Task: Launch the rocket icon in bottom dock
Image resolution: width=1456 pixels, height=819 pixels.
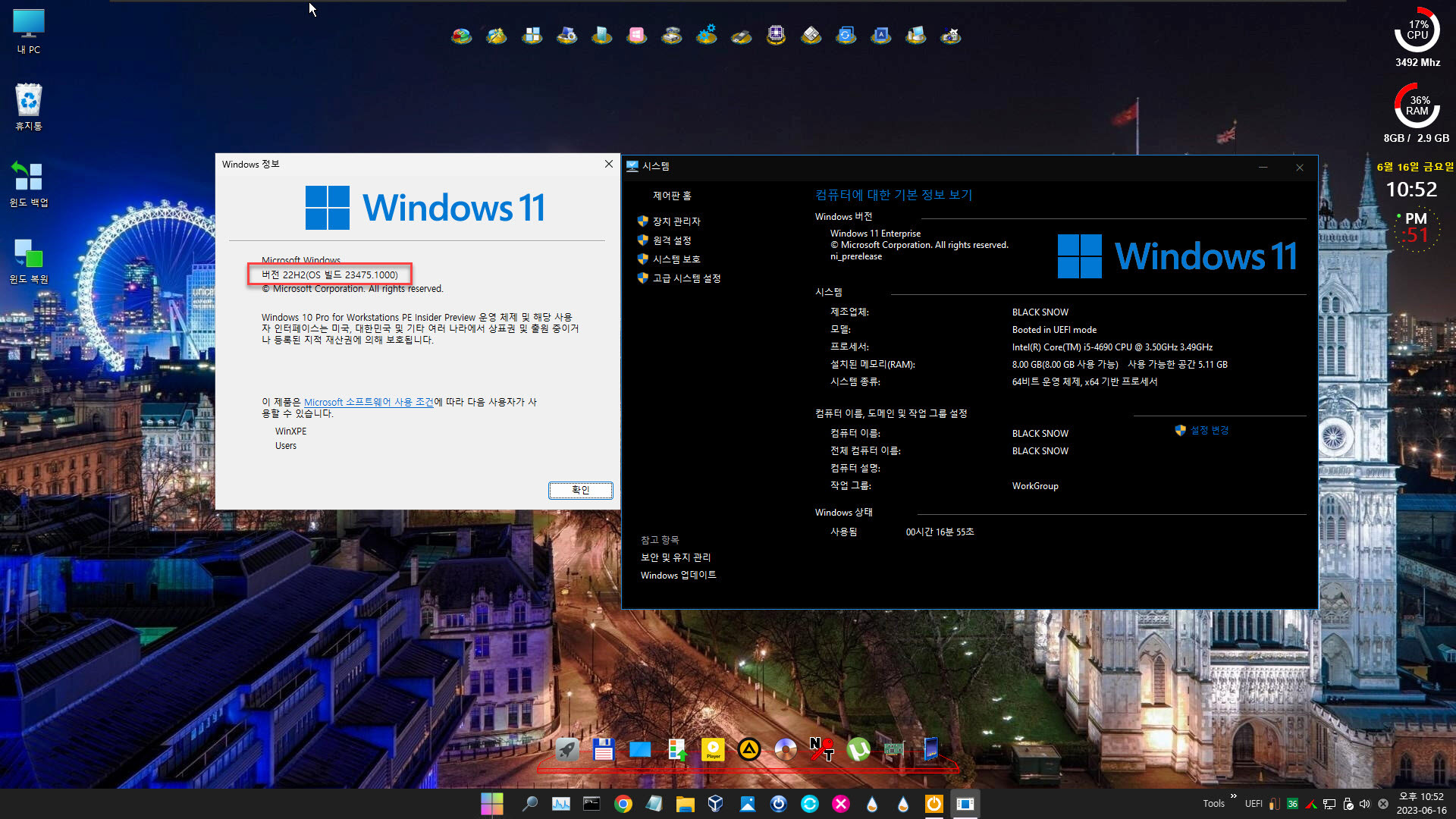Action: coord(567,749)
